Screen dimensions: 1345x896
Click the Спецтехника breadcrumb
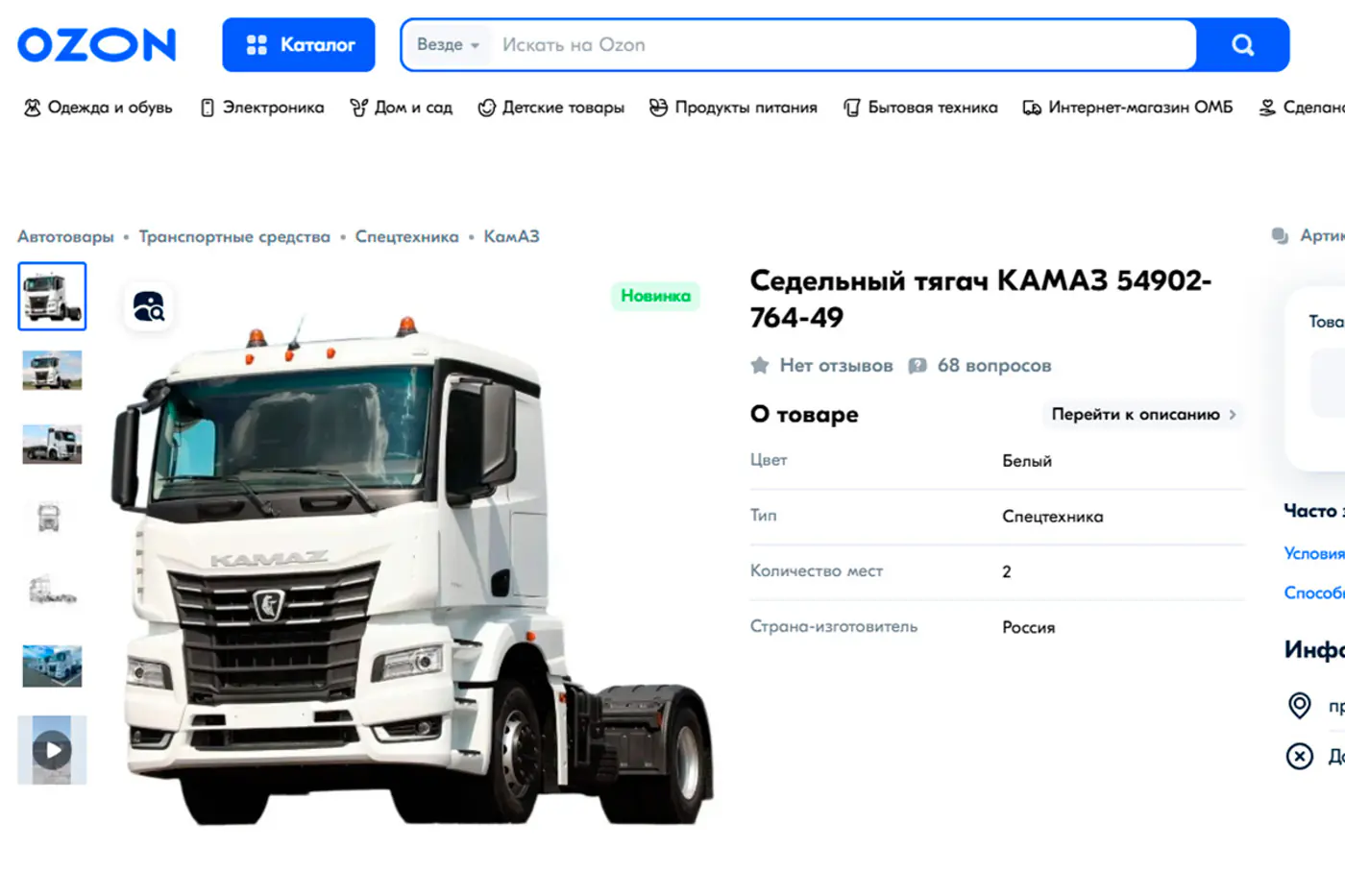pyautogui.click(x=407, y=236)
